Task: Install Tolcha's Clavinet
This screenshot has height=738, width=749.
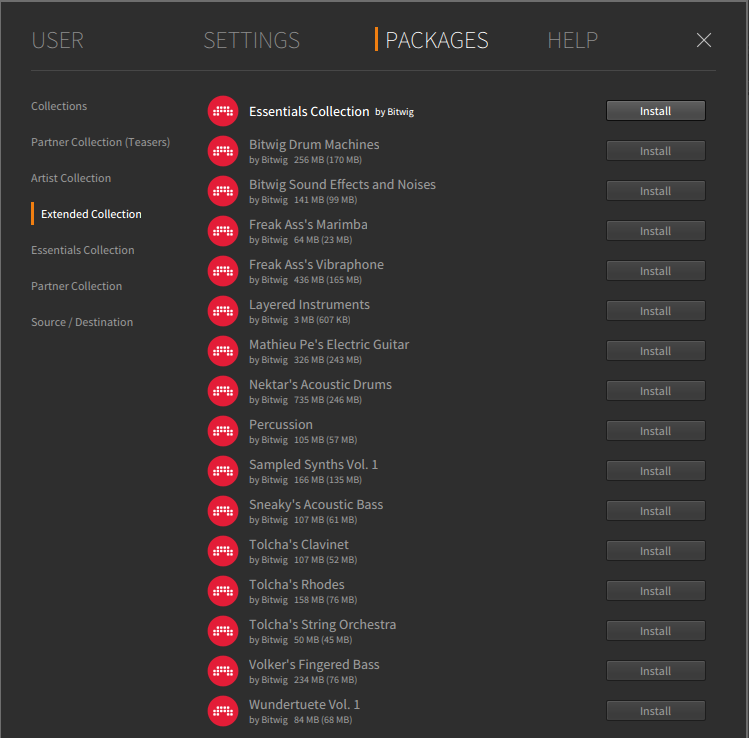Action: coord(655,551)
